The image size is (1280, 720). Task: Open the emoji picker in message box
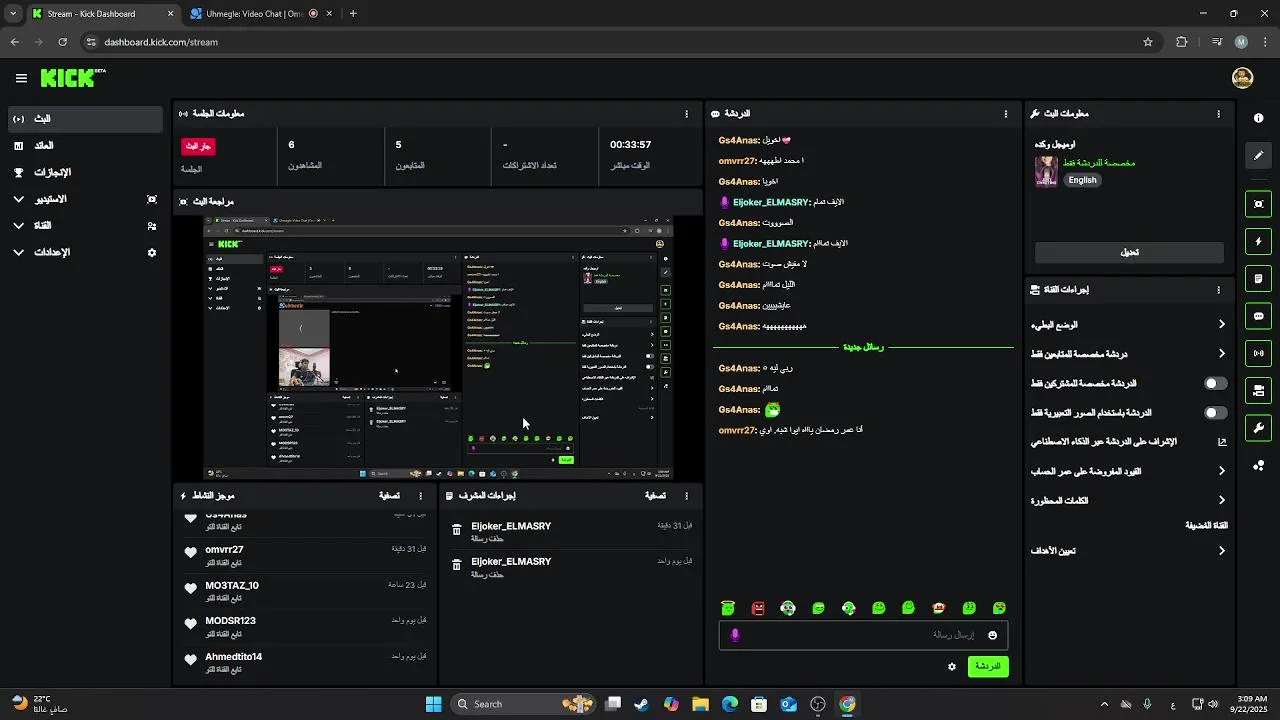pyautogui.click(x=992, y=635)
